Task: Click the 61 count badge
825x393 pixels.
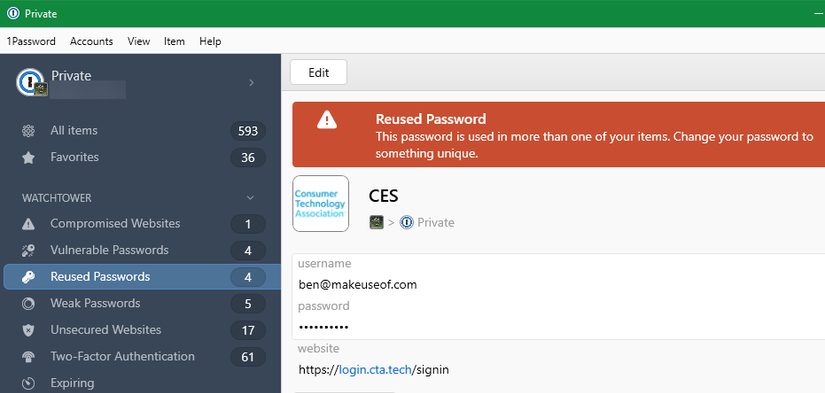Action: click(x=248, y=357)
